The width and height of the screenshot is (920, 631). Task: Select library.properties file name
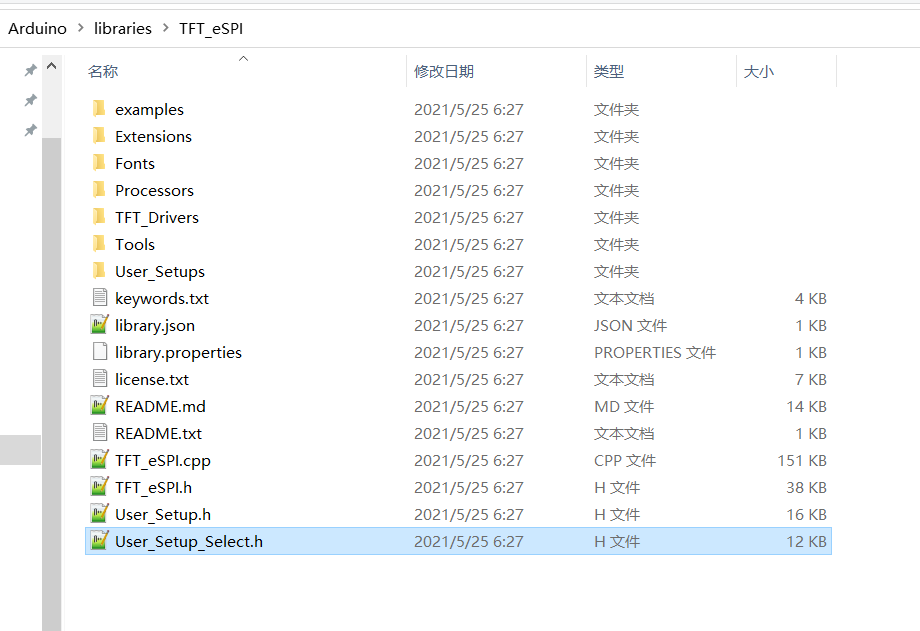click(x=178, y=353)
